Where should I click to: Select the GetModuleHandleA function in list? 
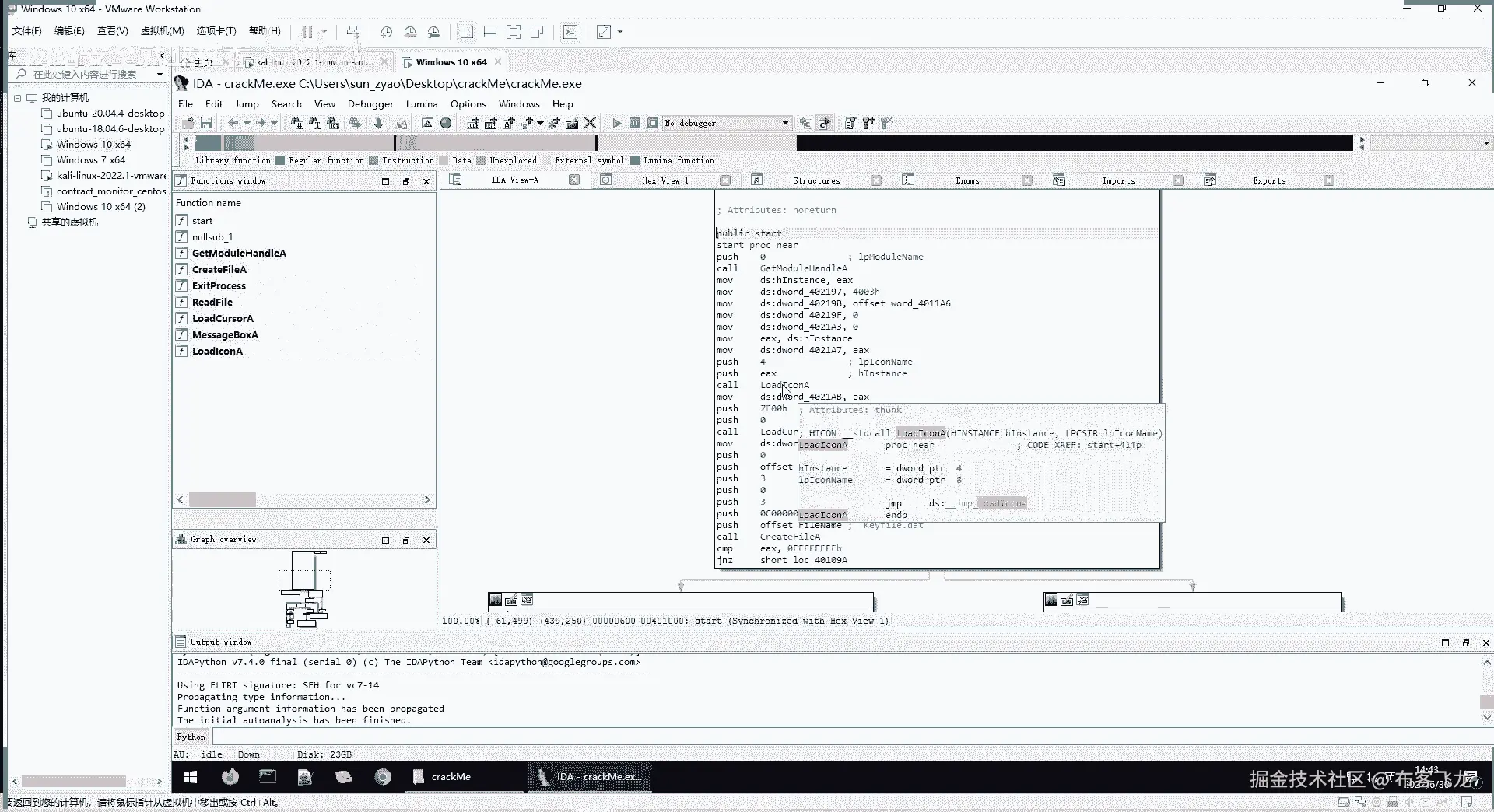click(239, 254)
